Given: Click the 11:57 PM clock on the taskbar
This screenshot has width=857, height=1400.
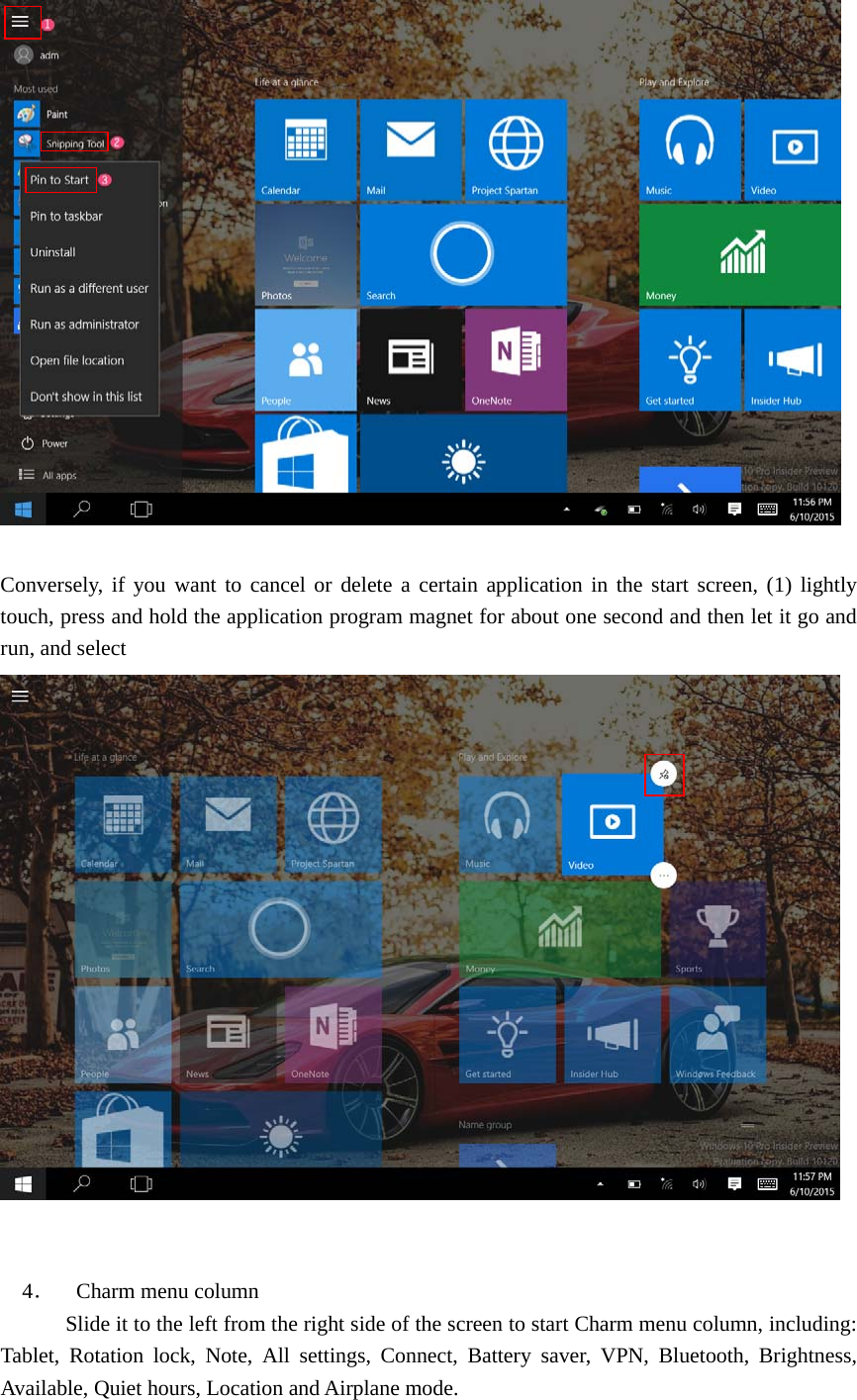Looking at the screenshot, I should point(811,1184).
